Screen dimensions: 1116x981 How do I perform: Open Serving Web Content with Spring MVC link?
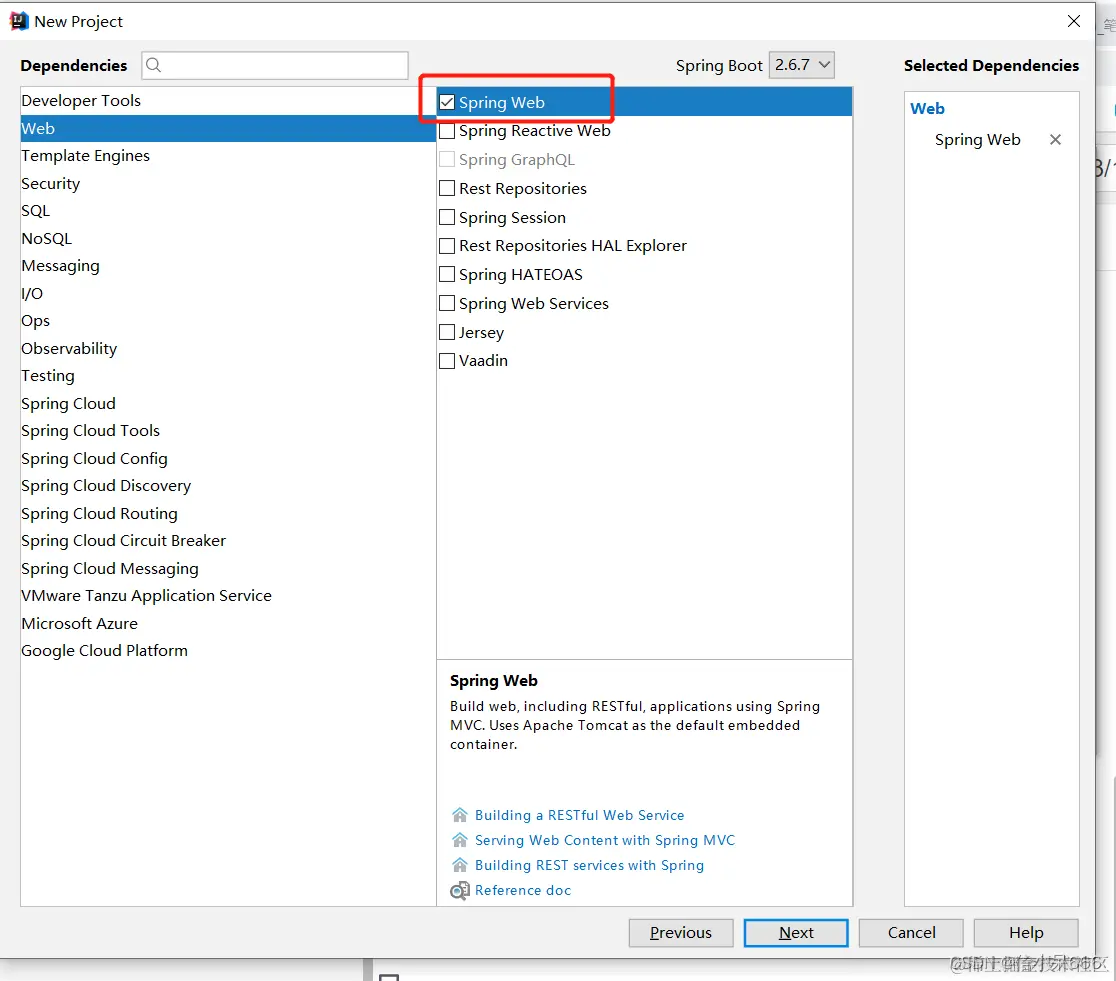tap(605, 840)
